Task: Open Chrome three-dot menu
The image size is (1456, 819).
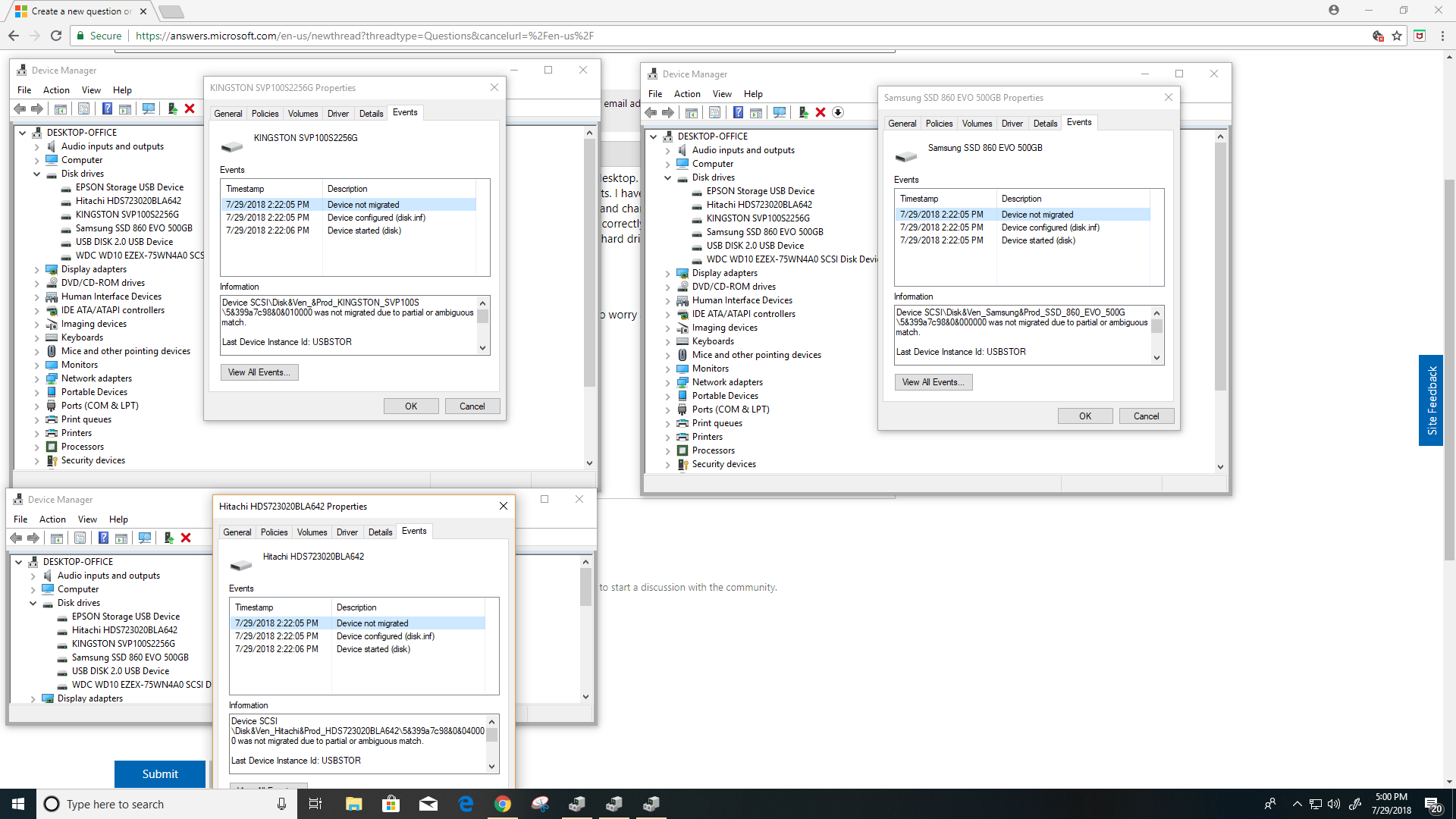Action: pos(1442,36)
